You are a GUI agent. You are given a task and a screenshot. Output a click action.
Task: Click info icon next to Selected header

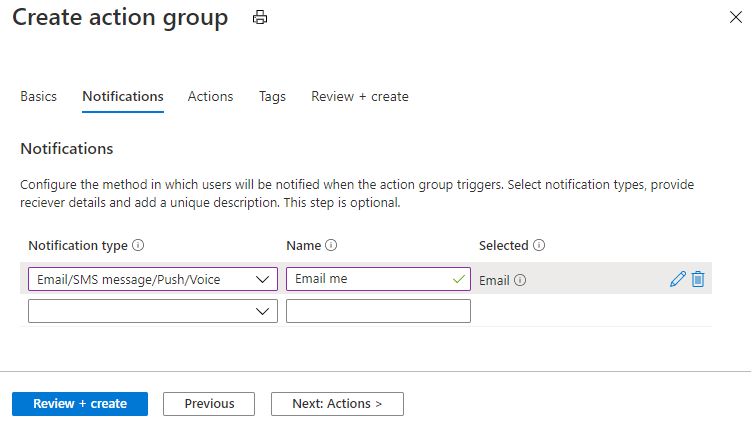539,245
